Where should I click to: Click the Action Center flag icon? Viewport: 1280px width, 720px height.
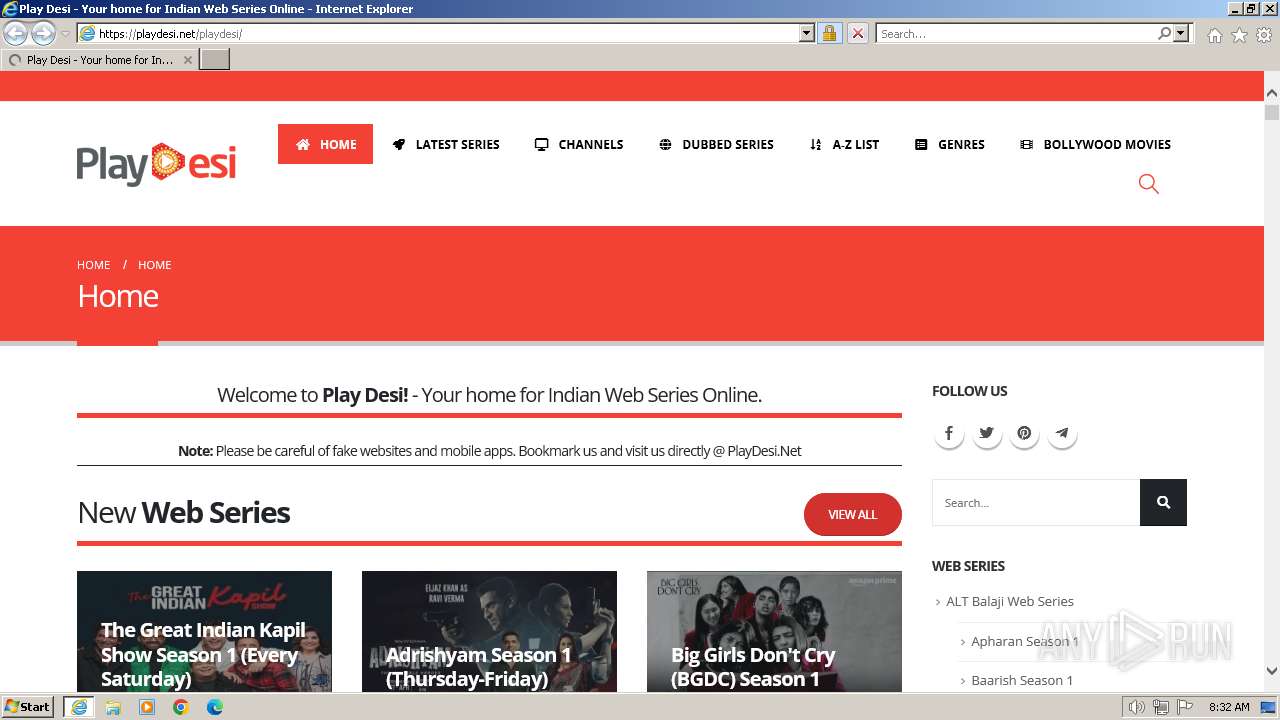[1185, 707]
